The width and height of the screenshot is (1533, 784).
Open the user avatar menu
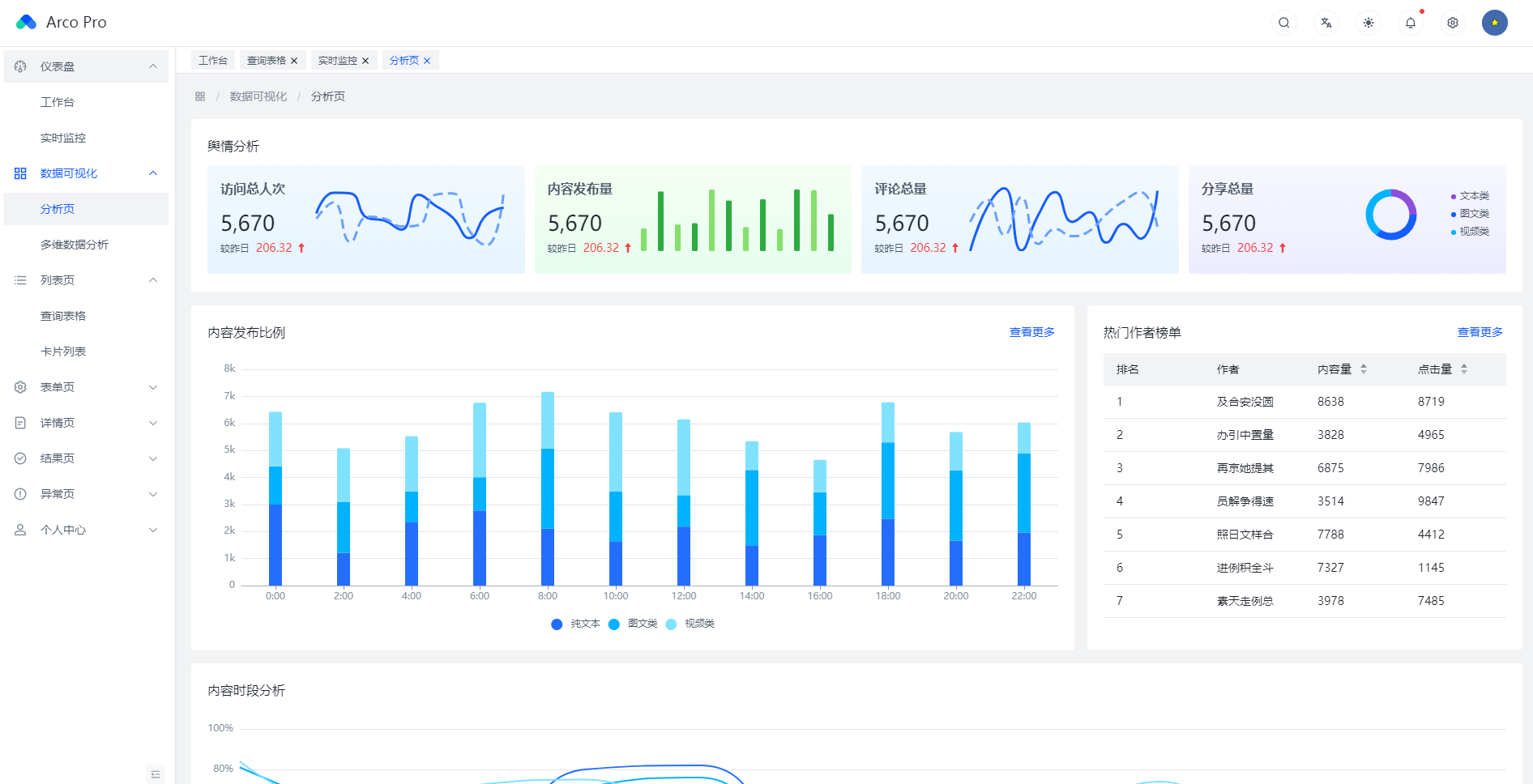(1495, 23)
